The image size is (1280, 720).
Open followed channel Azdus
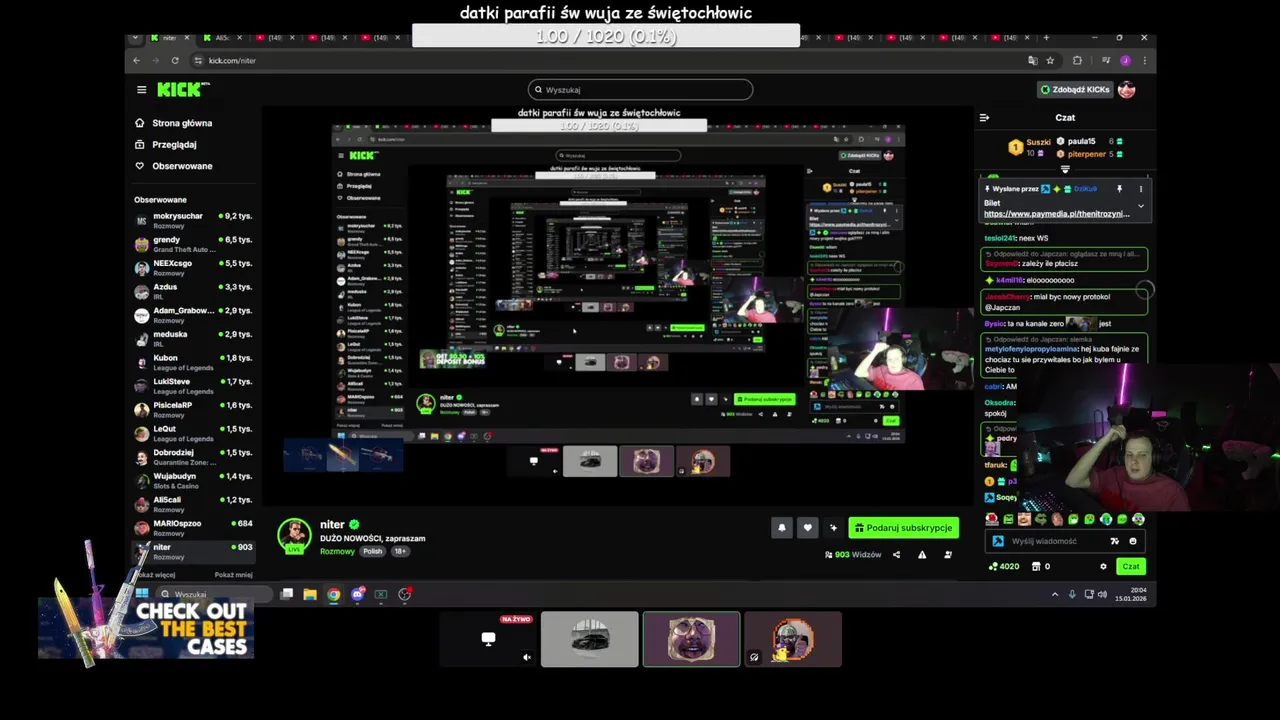pos(193,291)
